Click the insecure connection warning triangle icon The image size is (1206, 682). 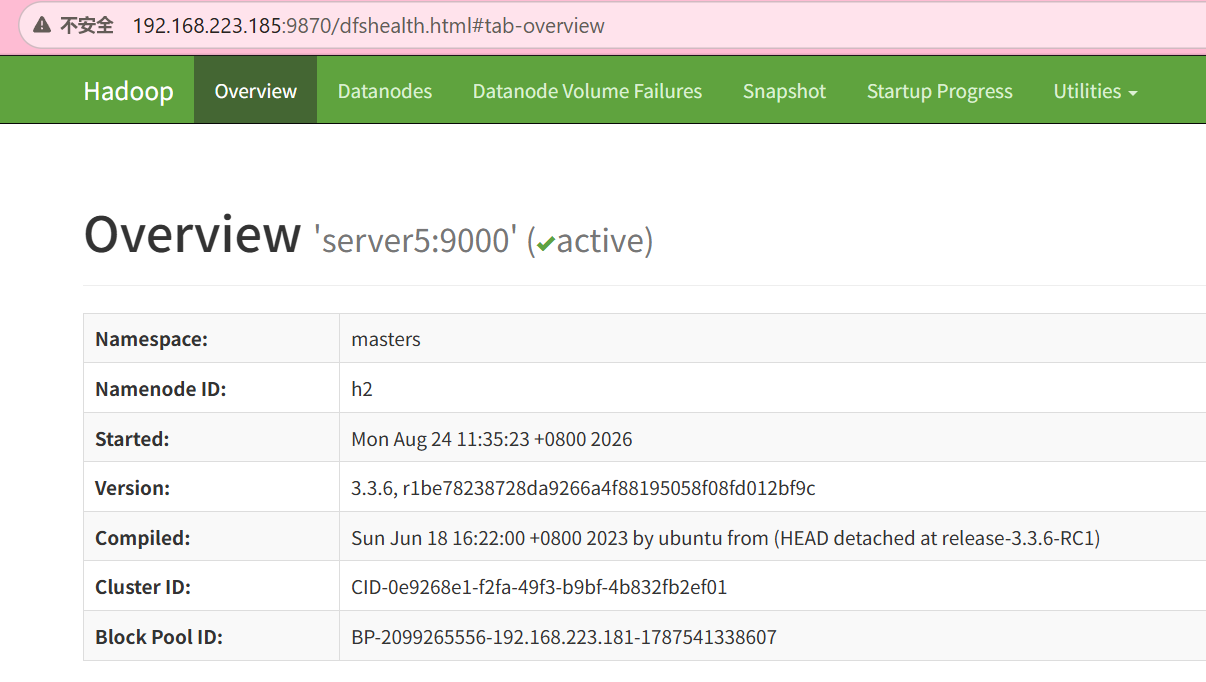coord(42,25)
